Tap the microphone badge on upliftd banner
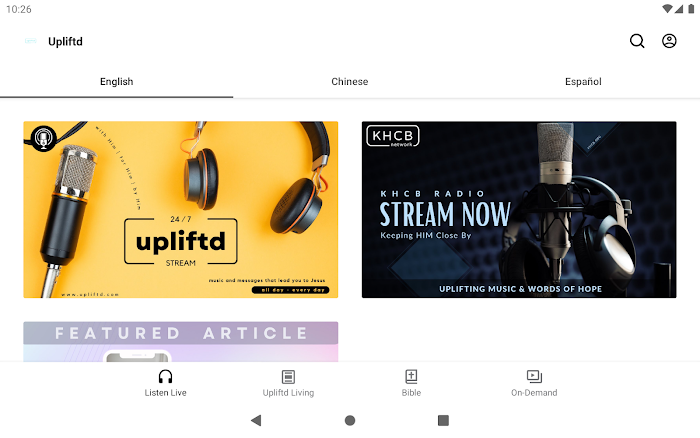 (43, 138)
